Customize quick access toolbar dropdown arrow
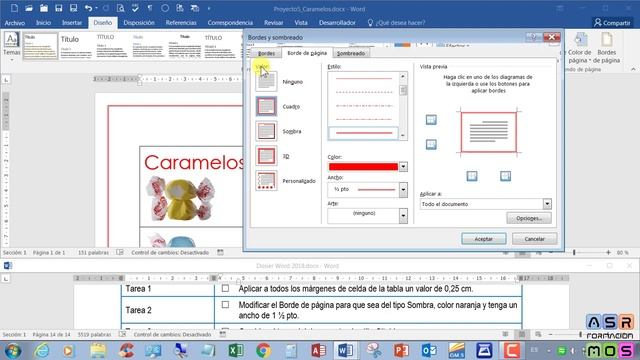Screen dimensions: 640x360 [x=209, y=8]
